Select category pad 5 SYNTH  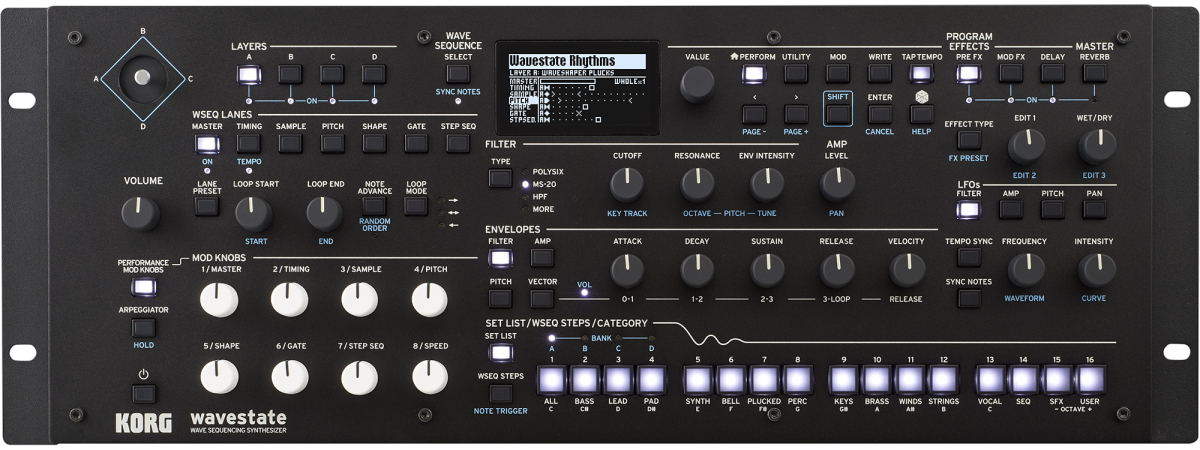click(x=699, y=380)
